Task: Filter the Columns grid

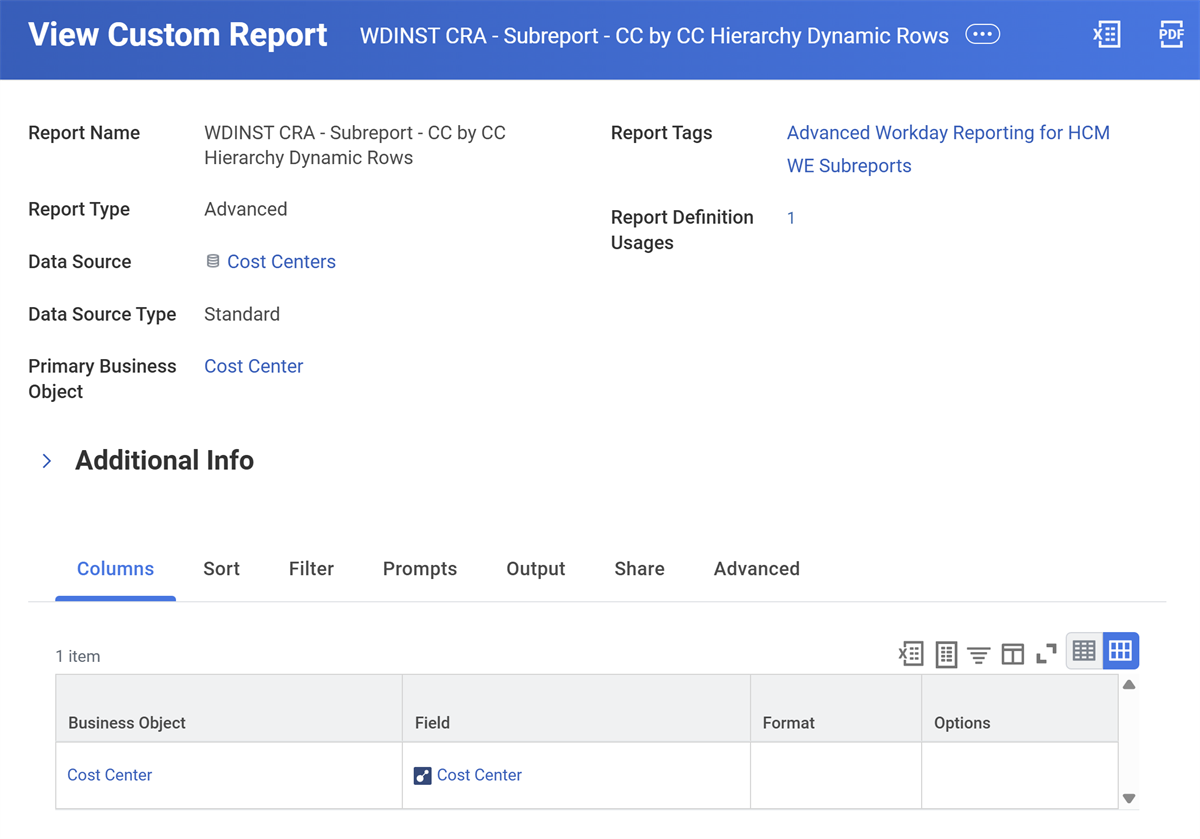Action: pos(979,654)
